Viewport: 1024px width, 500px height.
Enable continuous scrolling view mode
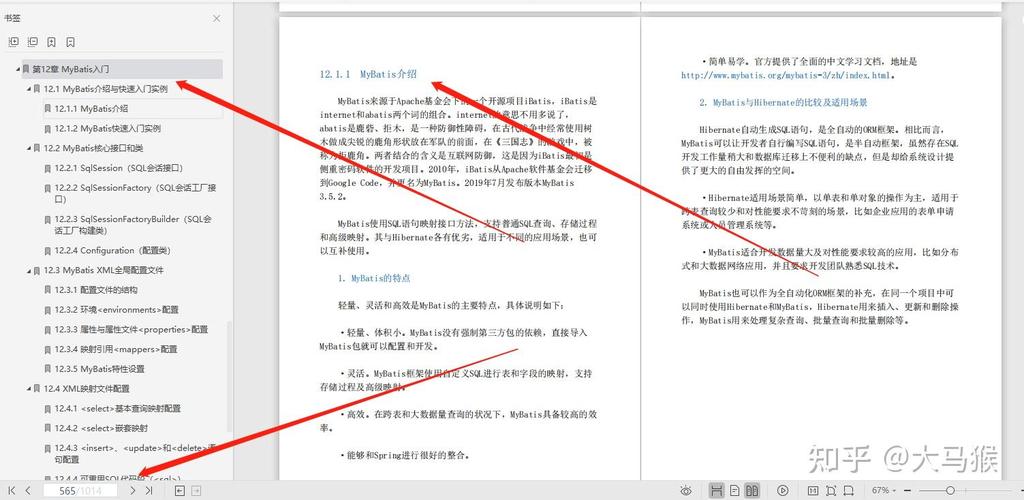point(717,490)
